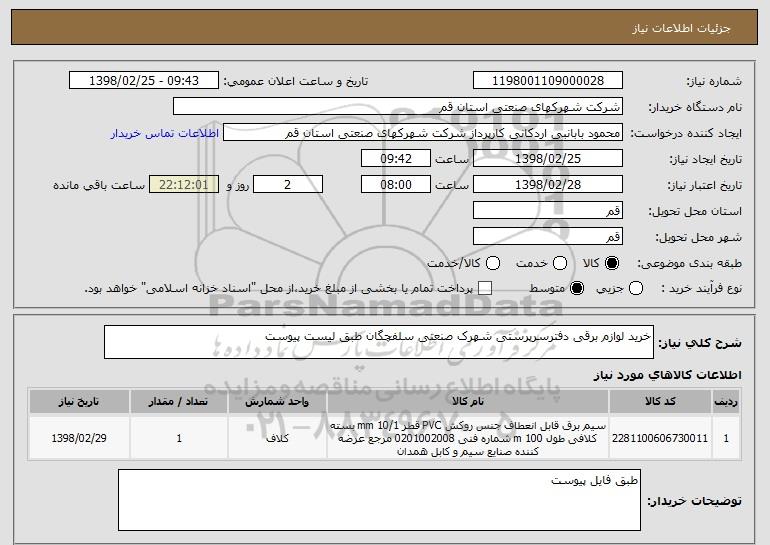Click the delivery city field
The width and height of the screenshot is (770, 545).
click(548, 237)
